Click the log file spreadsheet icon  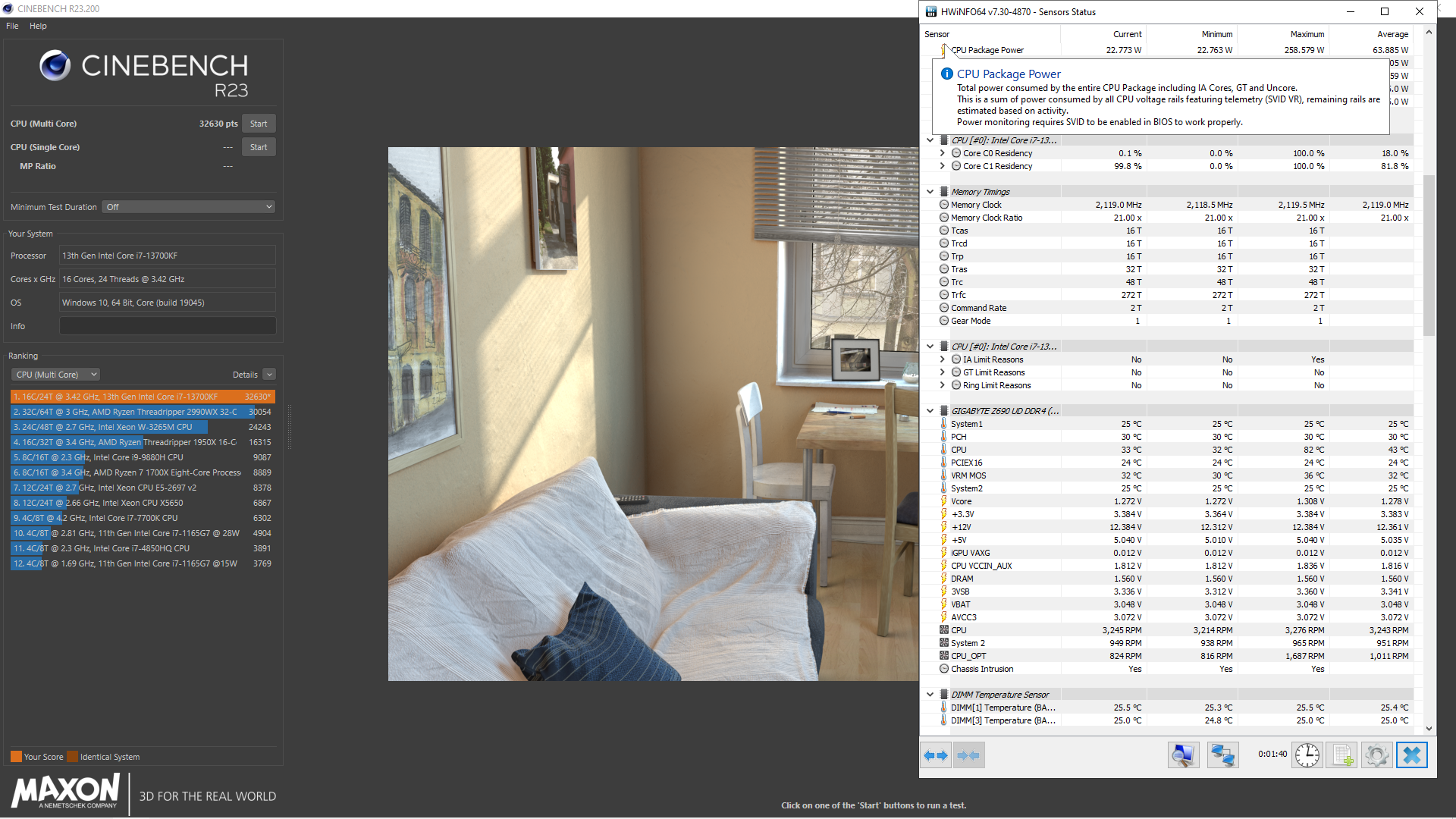click(1342, 755)
